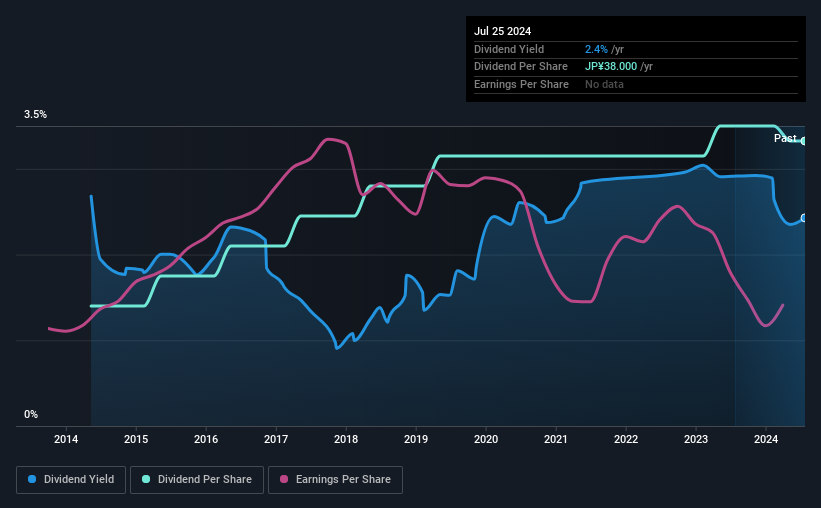This screenshot has width=821, height=508.
Task: Click the blue Dividend Yield endpoint marker
Action: [x=804, y=218]
